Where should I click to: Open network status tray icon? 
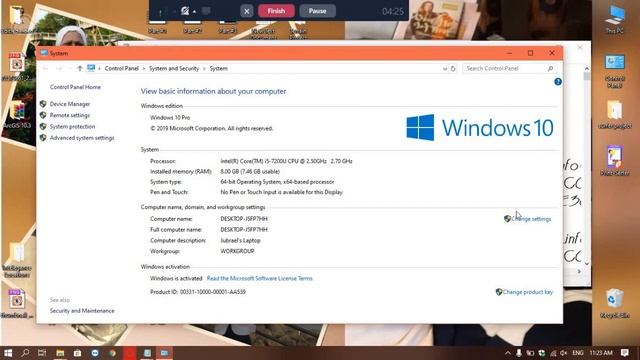(x=553, y=353)
